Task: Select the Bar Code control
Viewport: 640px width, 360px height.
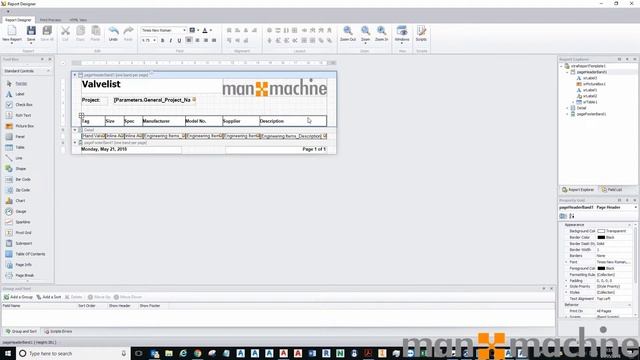Action: (x=23, y=179)
